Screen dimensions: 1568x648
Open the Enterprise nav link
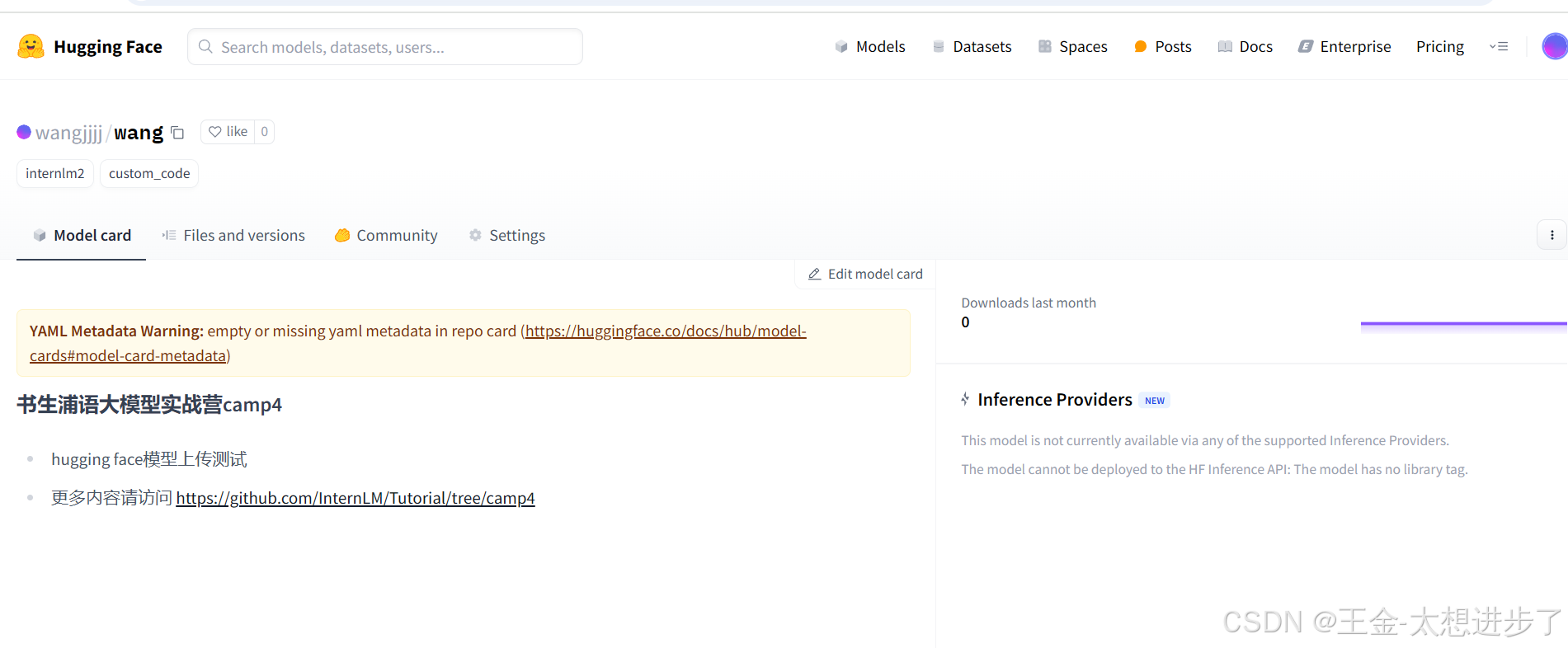coord(1344,47)
